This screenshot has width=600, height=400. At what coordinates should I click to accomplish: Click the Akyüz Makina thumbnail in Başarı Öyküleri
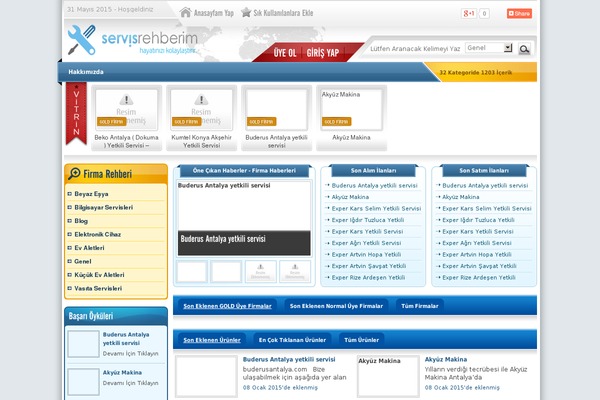tap(83, 382)
